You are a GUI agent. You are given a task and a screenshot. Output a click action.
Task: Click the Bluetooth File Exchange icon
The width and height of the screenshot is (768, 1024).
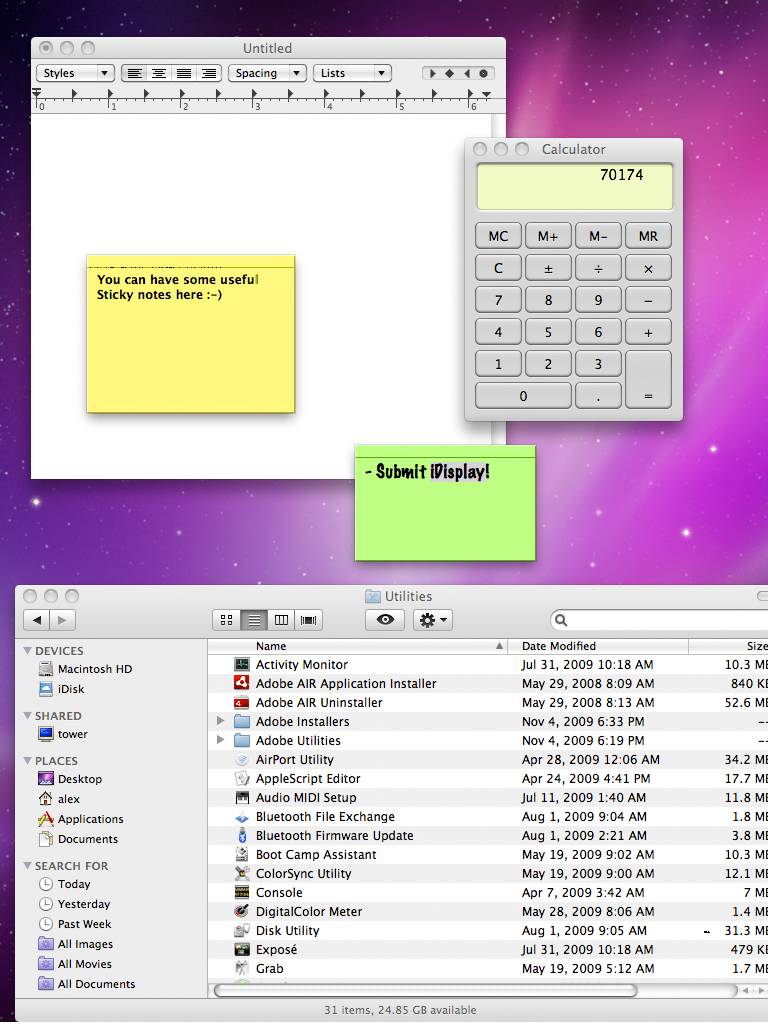pyautogui.click(x=242, y=816)
